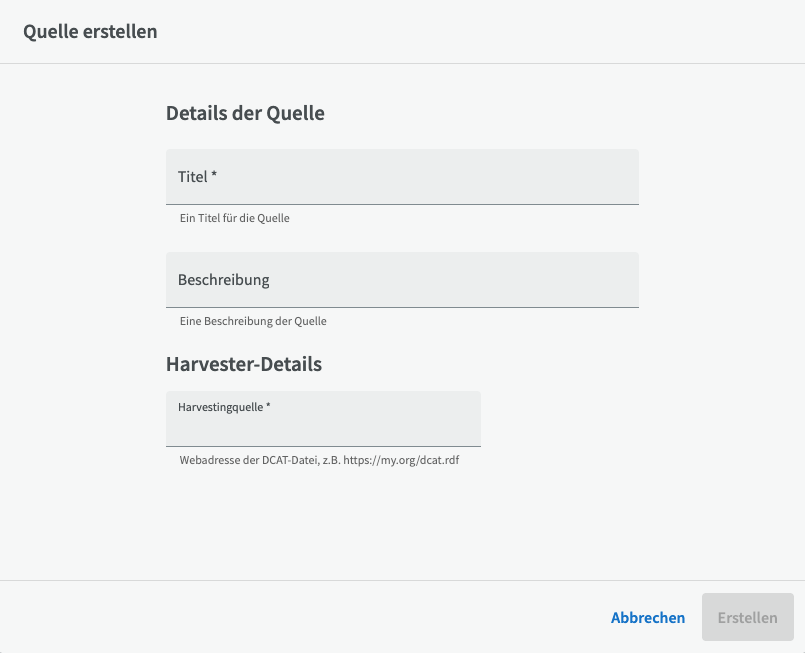Click the 'Quelle erstellen' dialog title
Screen dimensions: 805x653
point(90,32)
